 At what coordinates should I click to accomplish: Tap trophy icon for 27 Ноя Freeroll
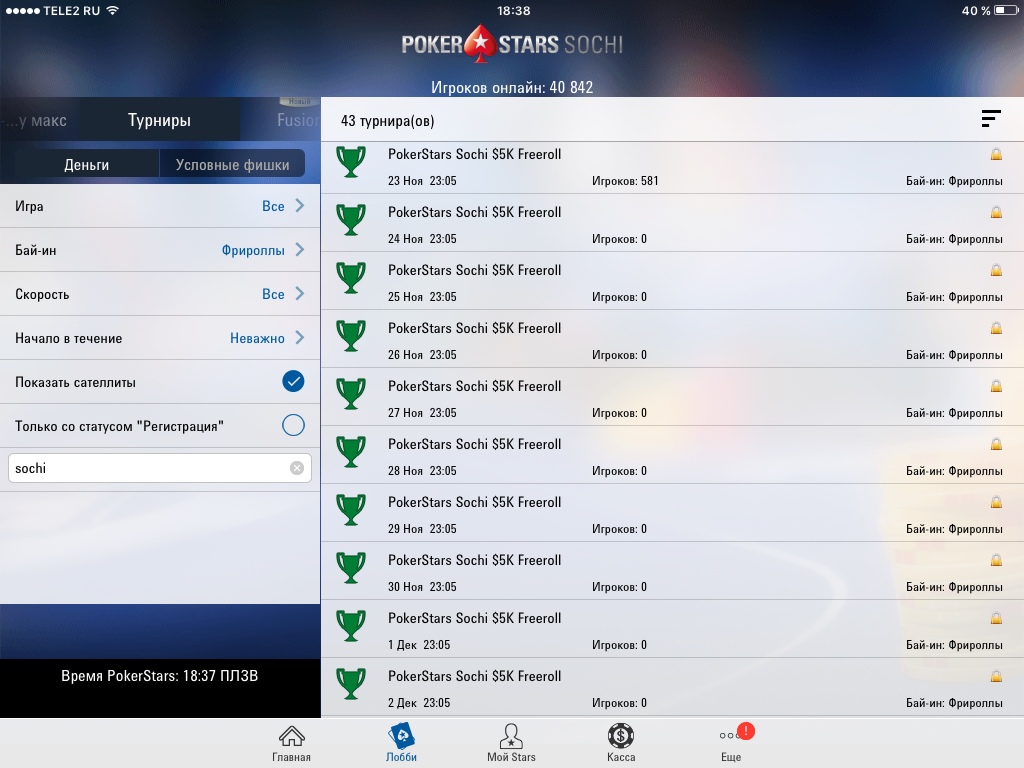[351, 394]
